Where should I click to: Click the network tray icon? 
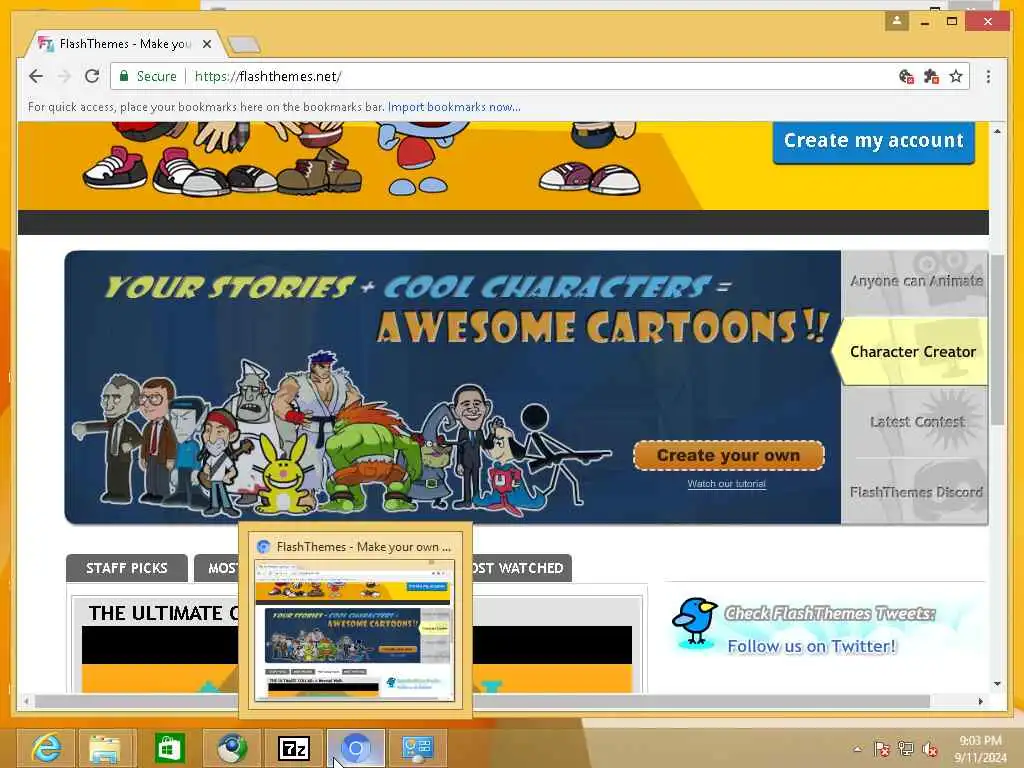coord(906,748)
